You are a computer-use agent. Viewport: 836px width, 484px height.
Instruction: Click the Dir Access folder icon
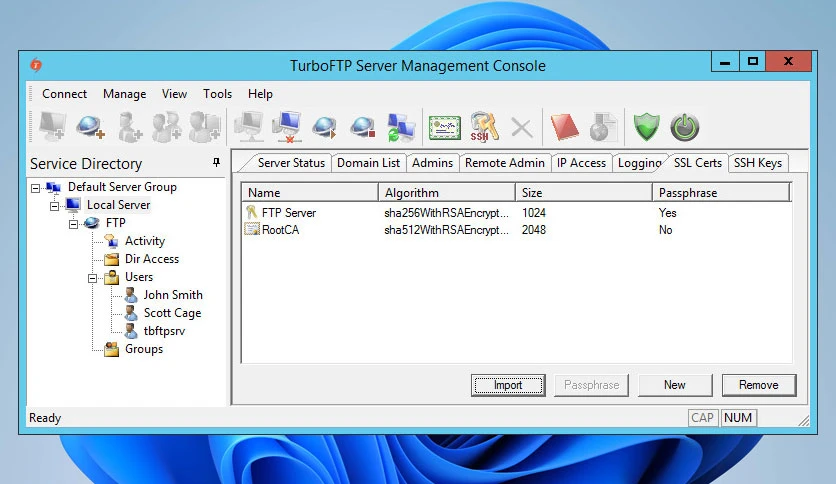111,259
